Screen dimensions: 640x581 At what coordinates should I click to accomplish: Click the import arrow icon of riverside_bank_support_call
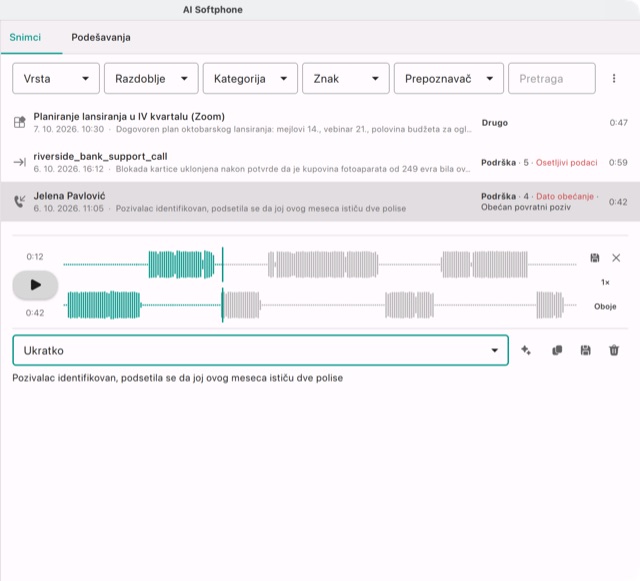[x=20, y=162]
